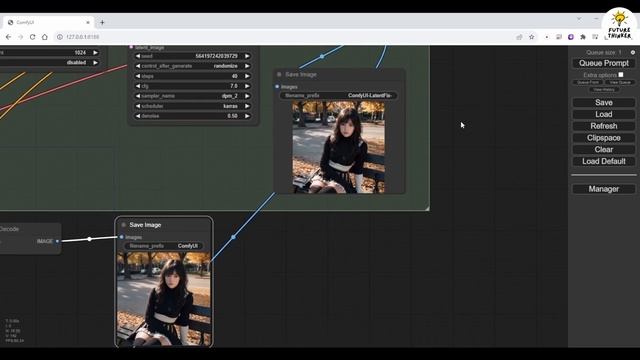
Task: Click the IMAGE output port of Decode node
Action: click(x=57, y=241)
